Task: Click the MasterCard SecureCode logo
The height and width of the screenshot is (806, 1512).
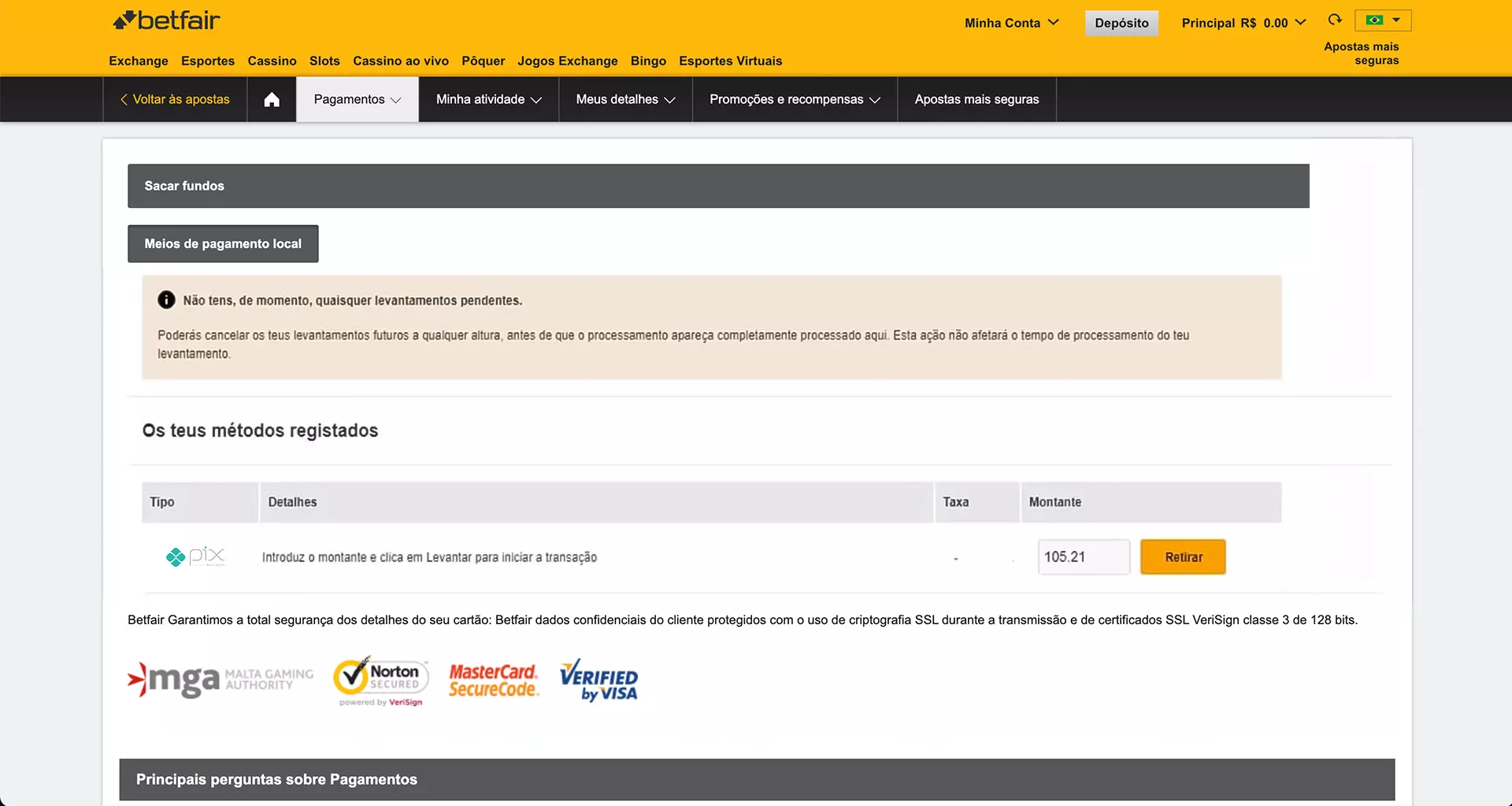Action: tap(494, 681)
